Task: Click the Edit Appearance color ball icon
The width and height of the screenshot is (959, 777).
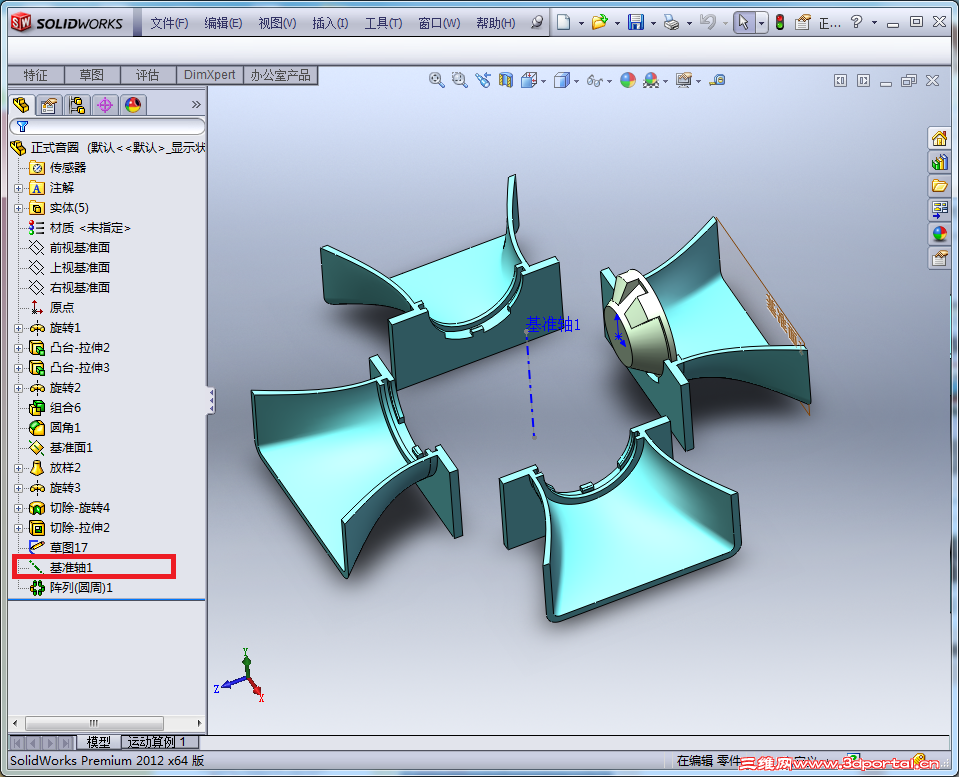Action: tap(628, 80)
